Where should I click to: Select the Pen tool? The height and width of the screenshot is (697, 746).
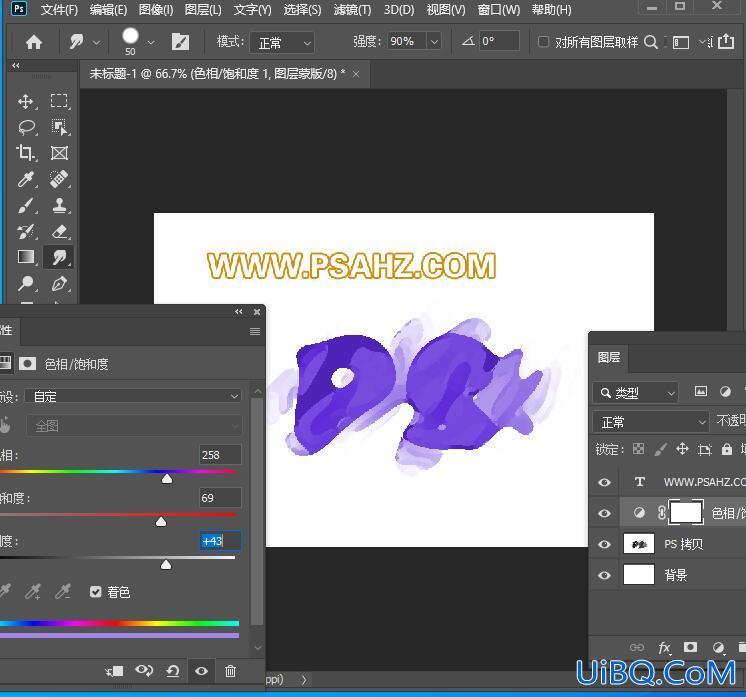point(59,284)
